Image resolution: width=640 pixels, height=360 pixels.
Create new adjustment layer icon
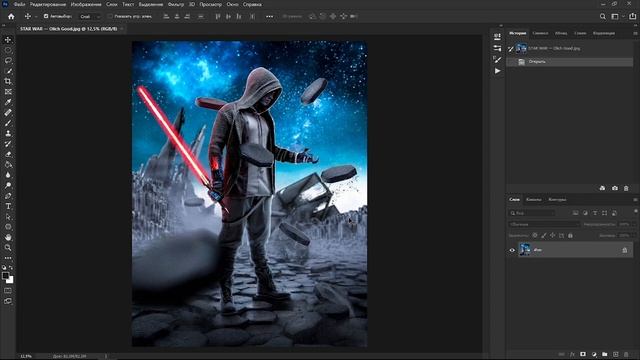594,354
